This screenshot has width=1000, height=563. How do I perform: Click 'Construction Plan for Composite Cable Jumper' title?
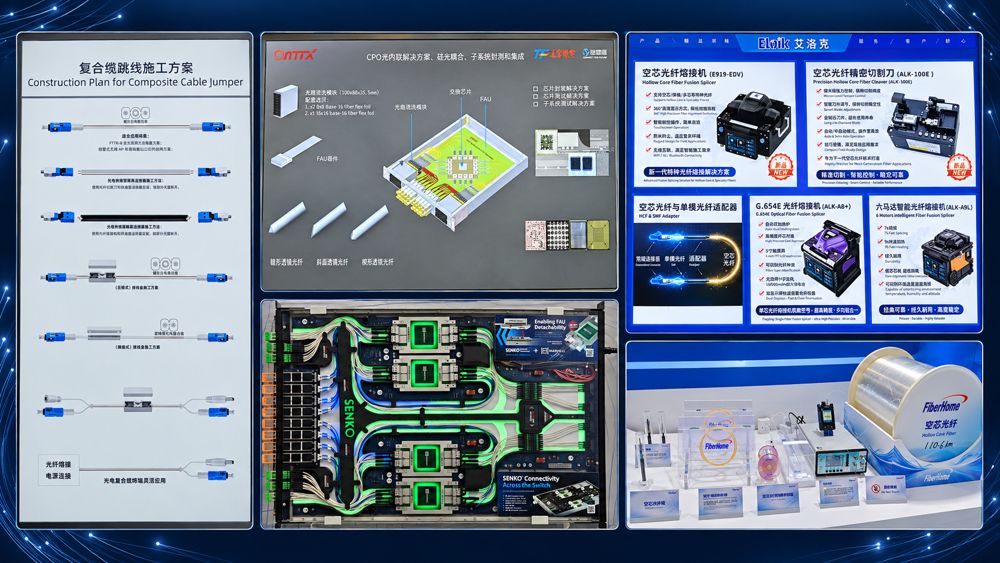point(135,82)
